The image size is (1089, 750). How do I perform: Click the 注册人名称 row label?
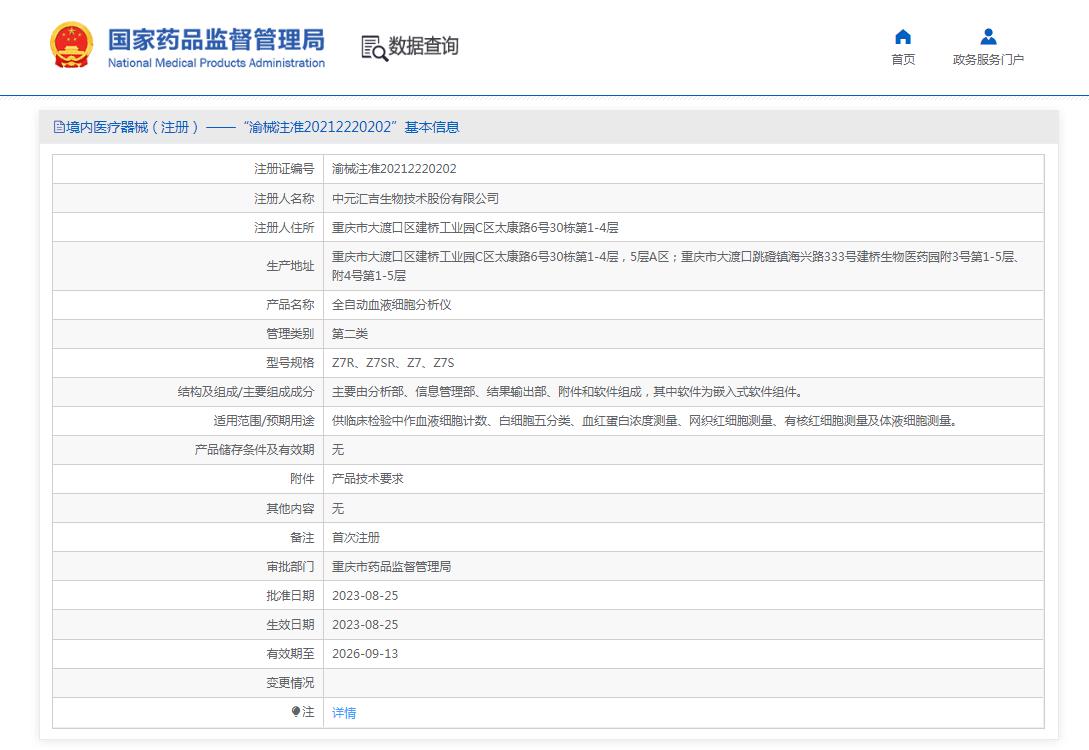coord(284,199)
